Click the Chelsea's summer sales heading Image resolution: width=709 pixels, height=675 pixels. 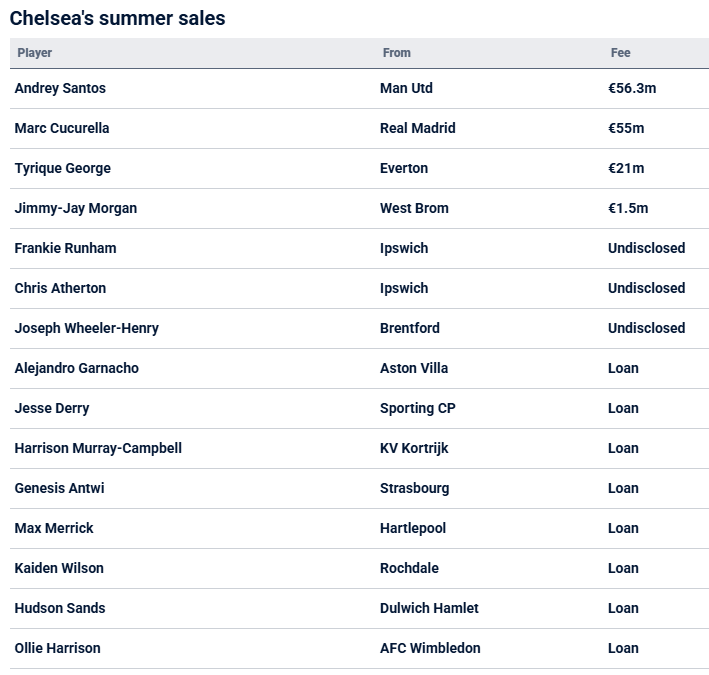coord(118,19)
